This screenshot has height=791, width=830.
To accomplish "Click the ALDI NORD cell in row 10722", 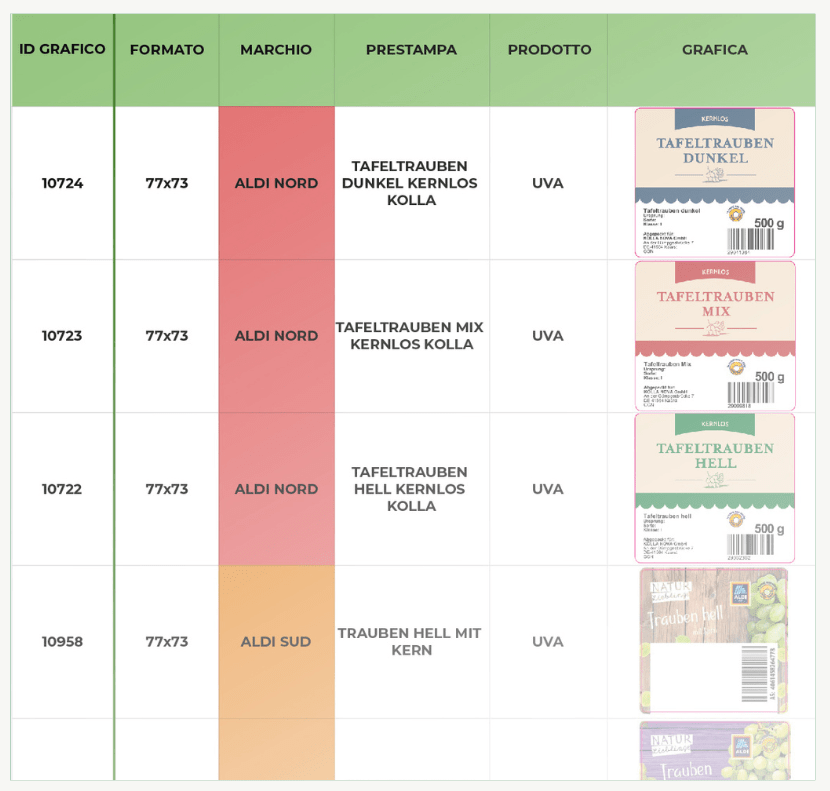I will [276, 489].
